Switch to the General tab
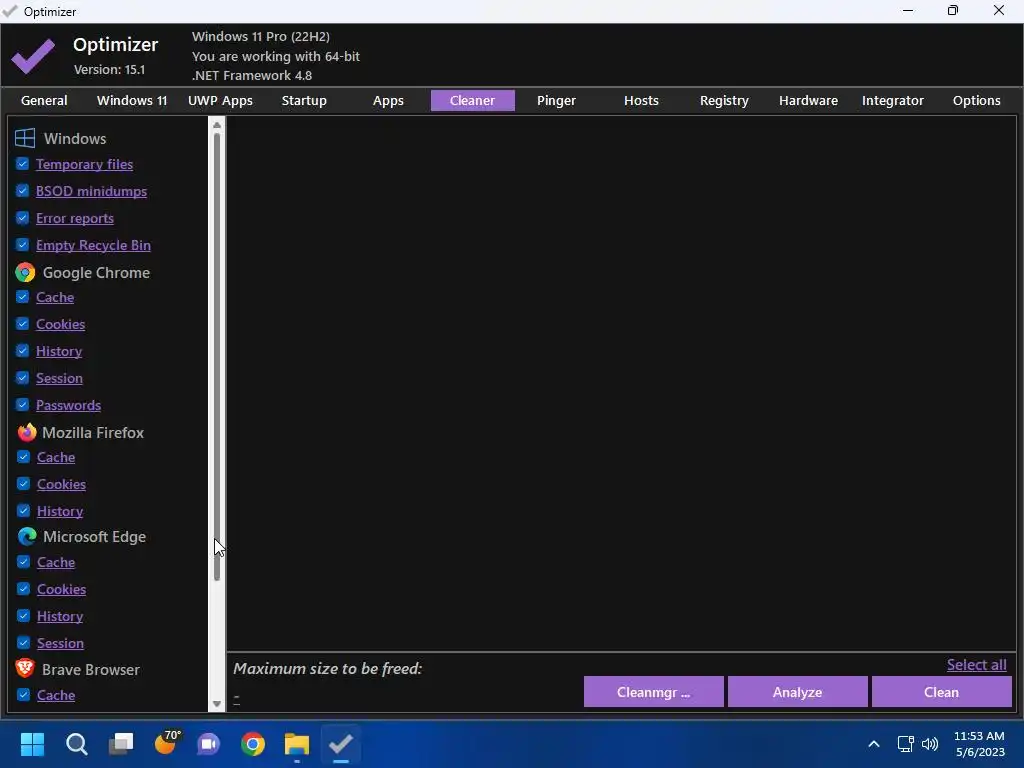 click(x=44, y=101)
